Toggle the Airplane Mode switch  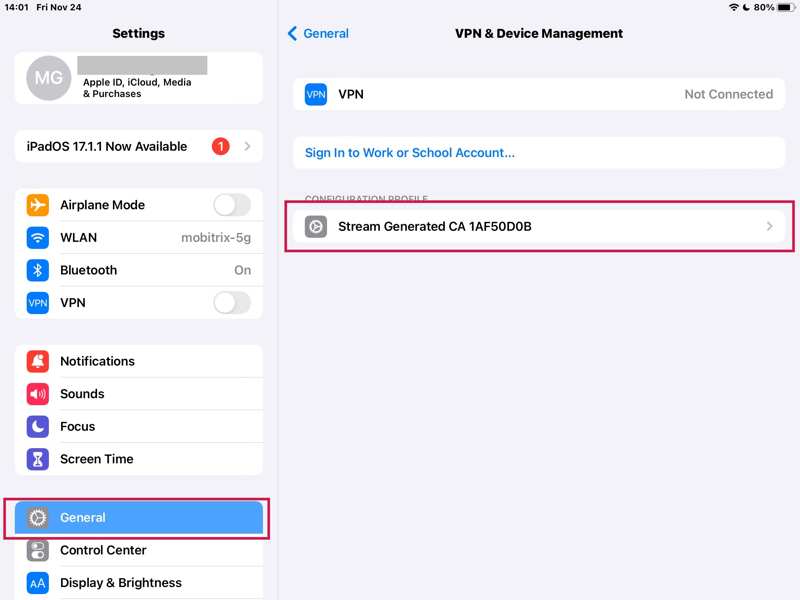point(232,205)
